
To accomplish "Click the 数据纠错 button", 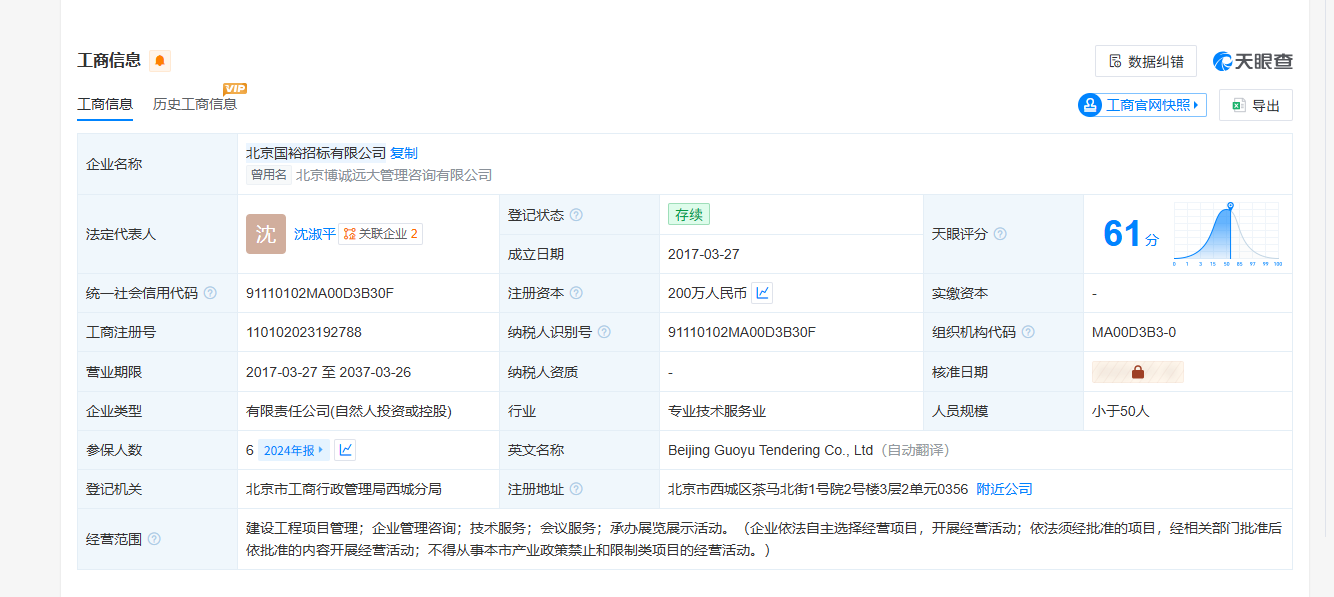I will coord(1145,61).
